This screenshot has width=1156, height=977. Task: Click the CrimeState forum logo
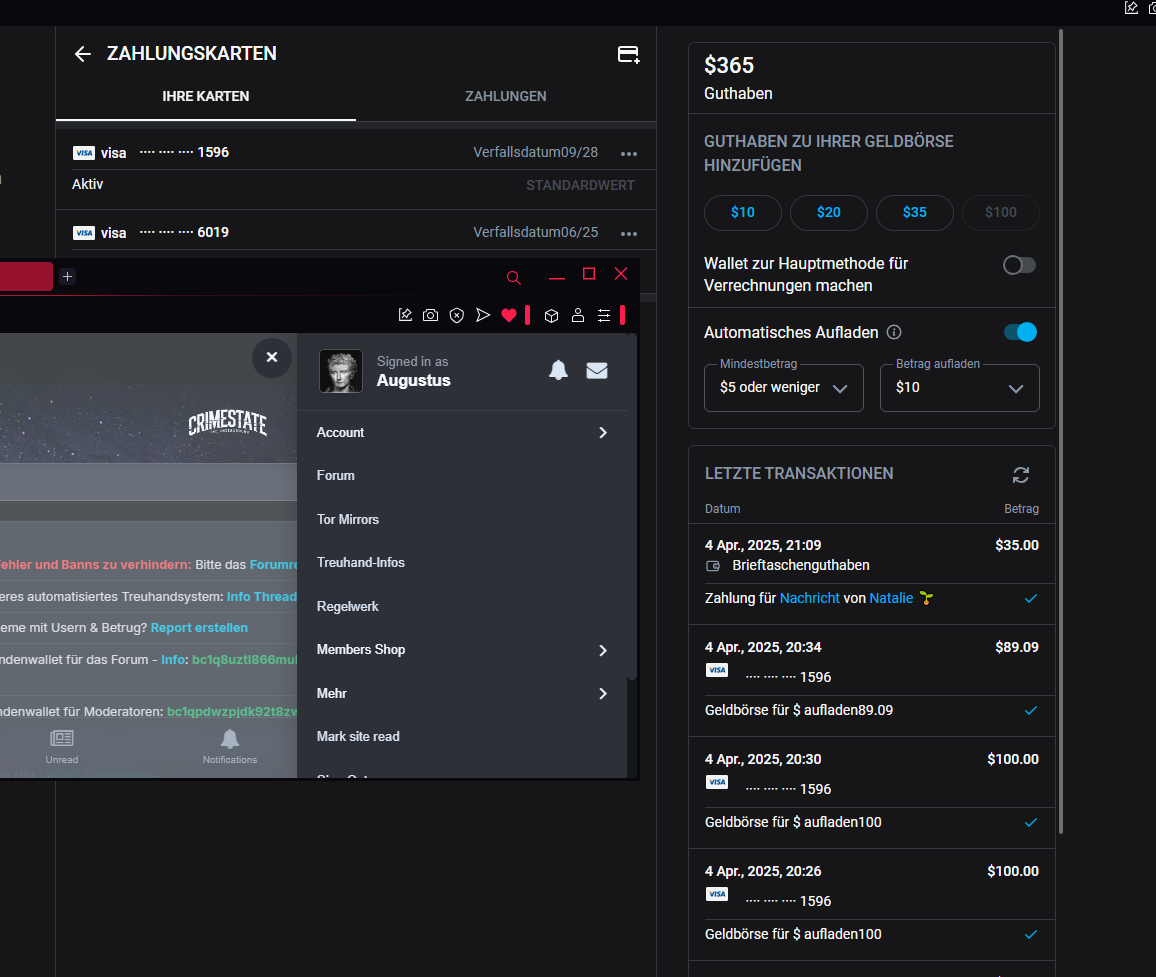tap(228, 423)
